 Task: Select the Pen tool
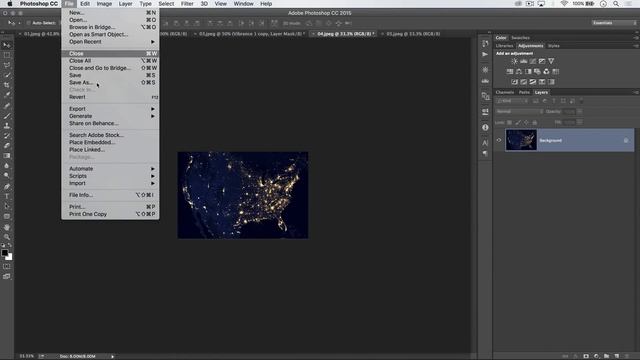click(7, 187)
